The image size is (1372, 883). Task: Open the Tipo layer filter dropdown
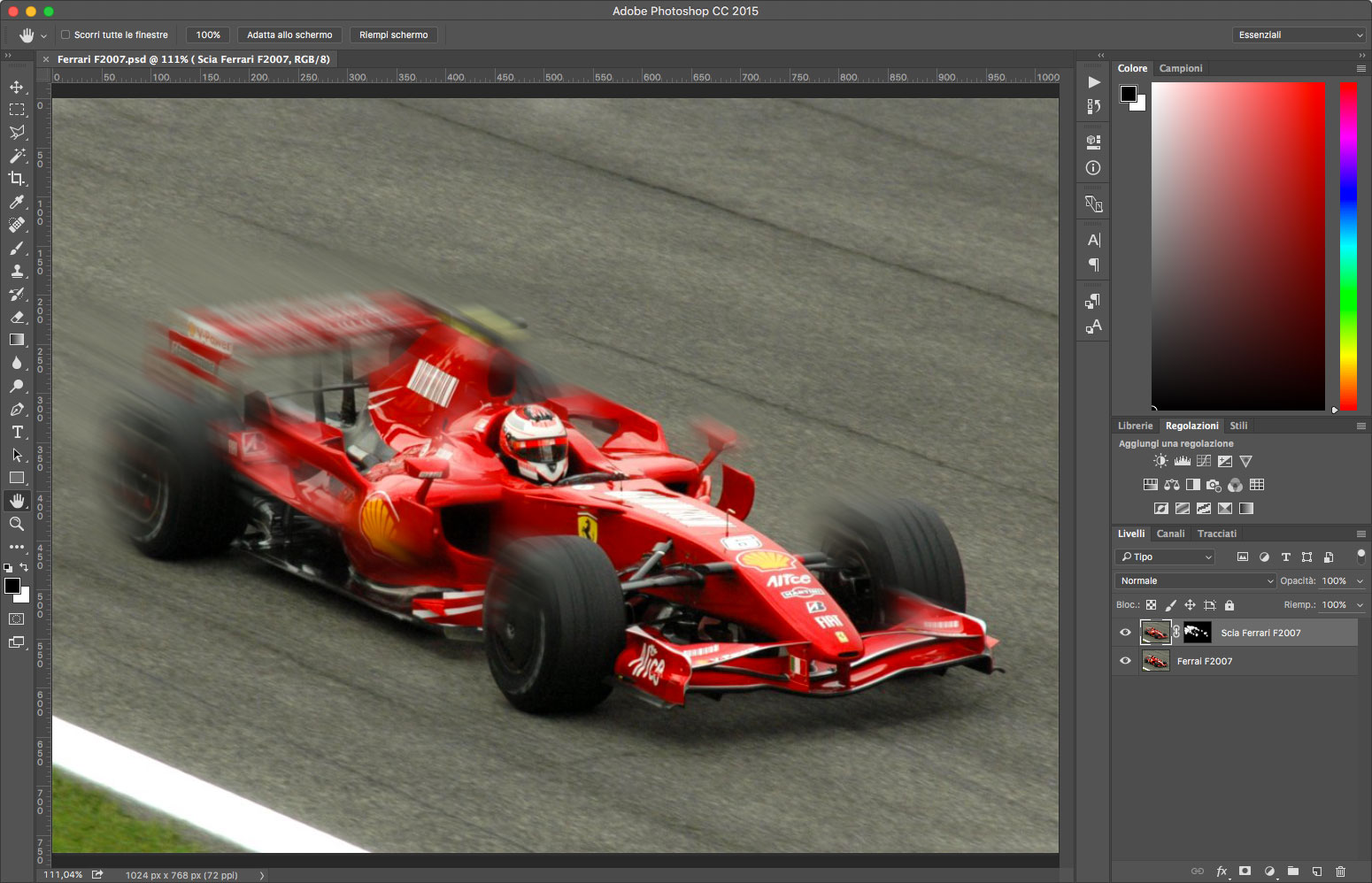[x=1165, y=557]
